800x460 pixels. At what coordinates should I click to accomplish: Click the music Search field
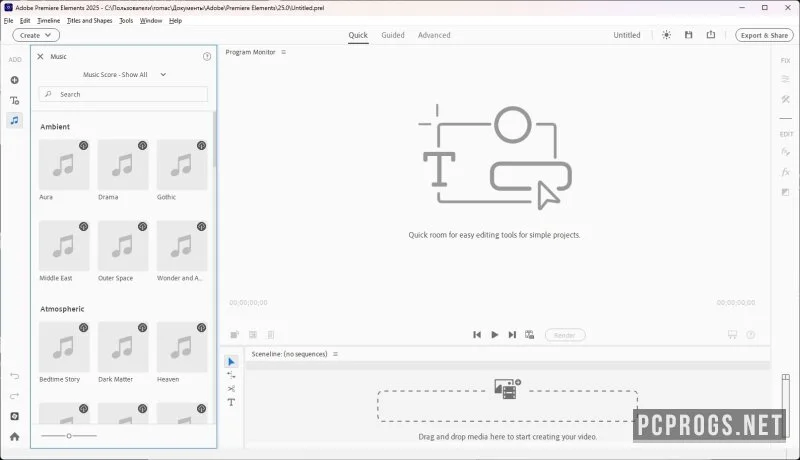coord(123,94)
